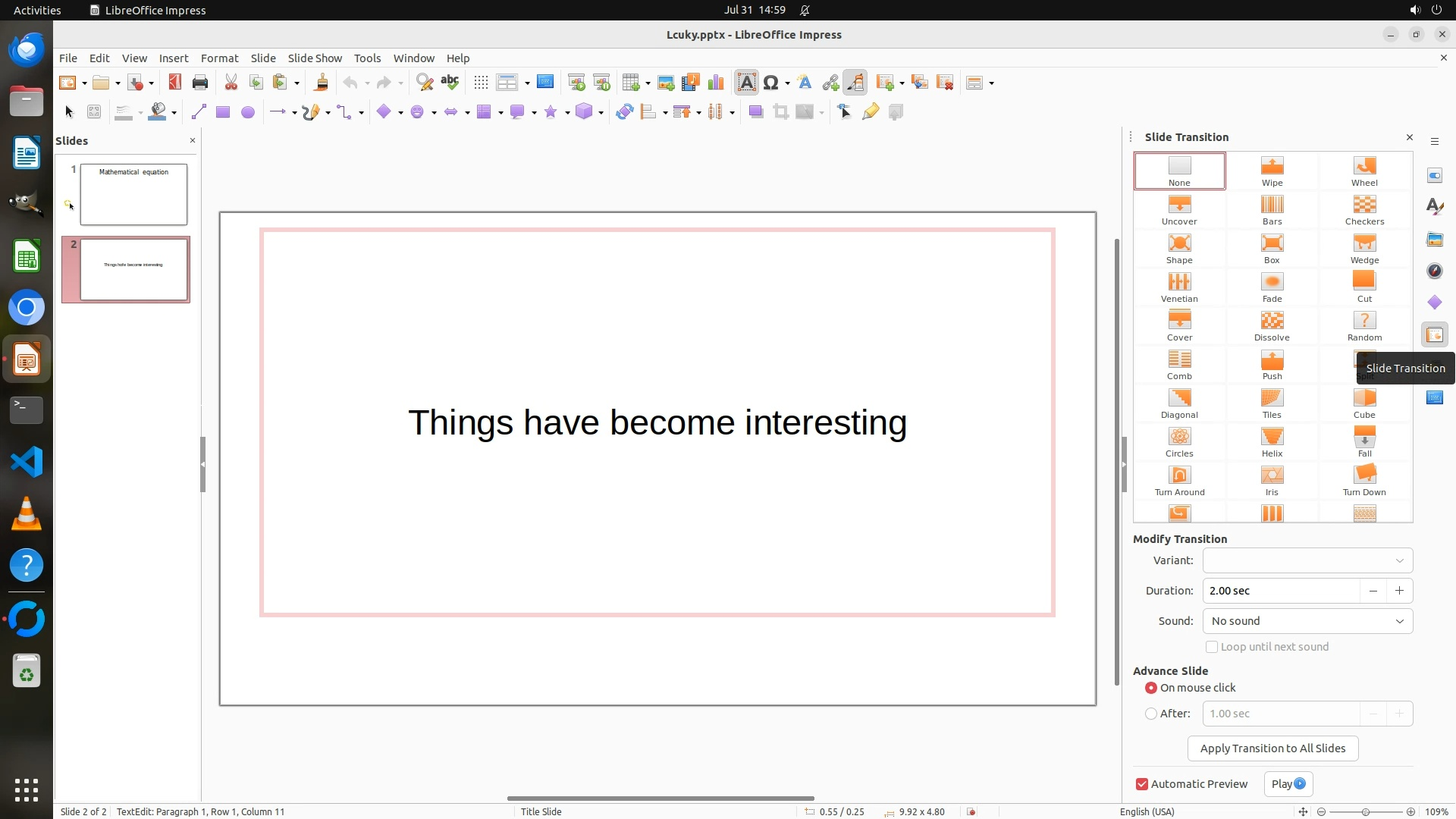The height and width of the screenshot is (819, 1456).
Task: Open the Slide Show menu
Action: tap(315, 58)
